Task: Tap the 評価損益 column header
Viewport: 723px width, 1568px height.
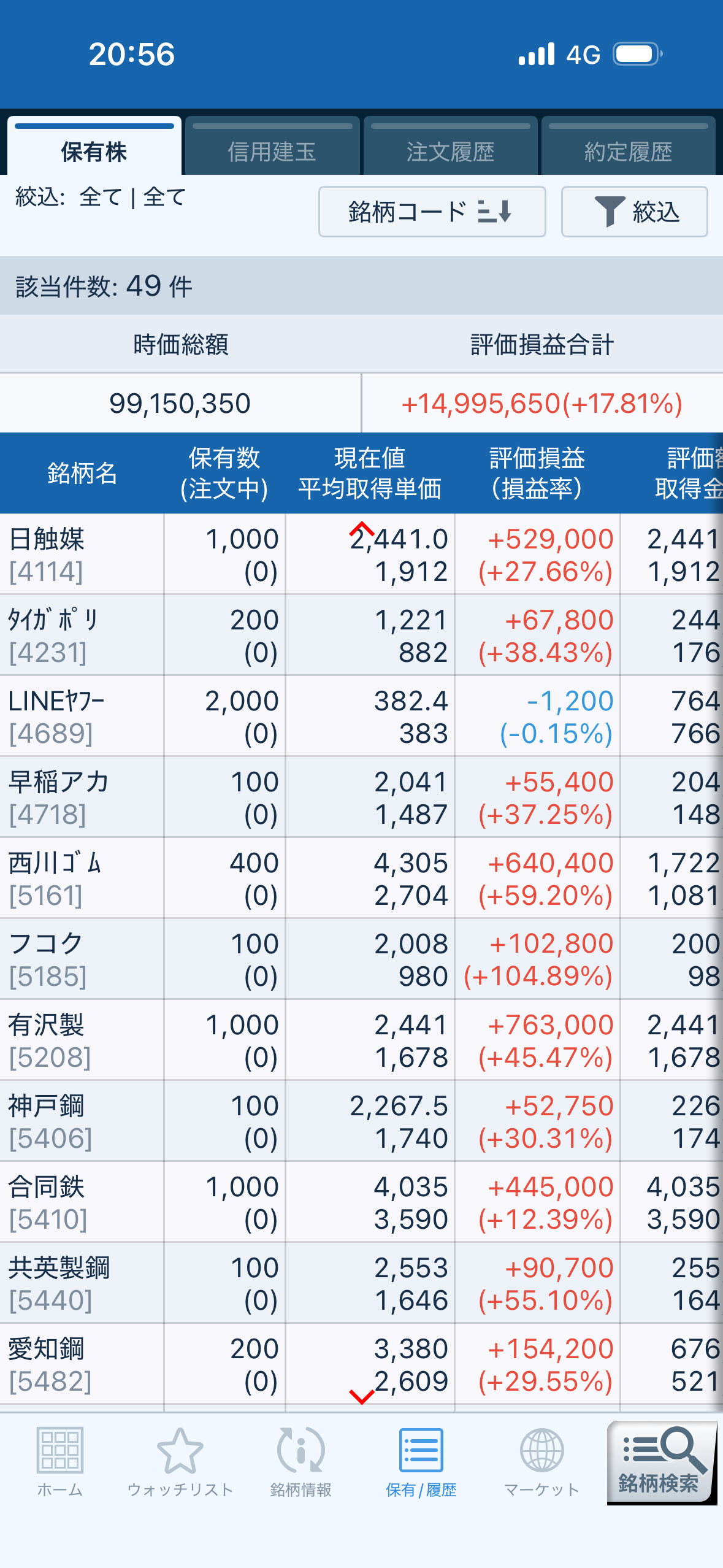Action: 537,473
